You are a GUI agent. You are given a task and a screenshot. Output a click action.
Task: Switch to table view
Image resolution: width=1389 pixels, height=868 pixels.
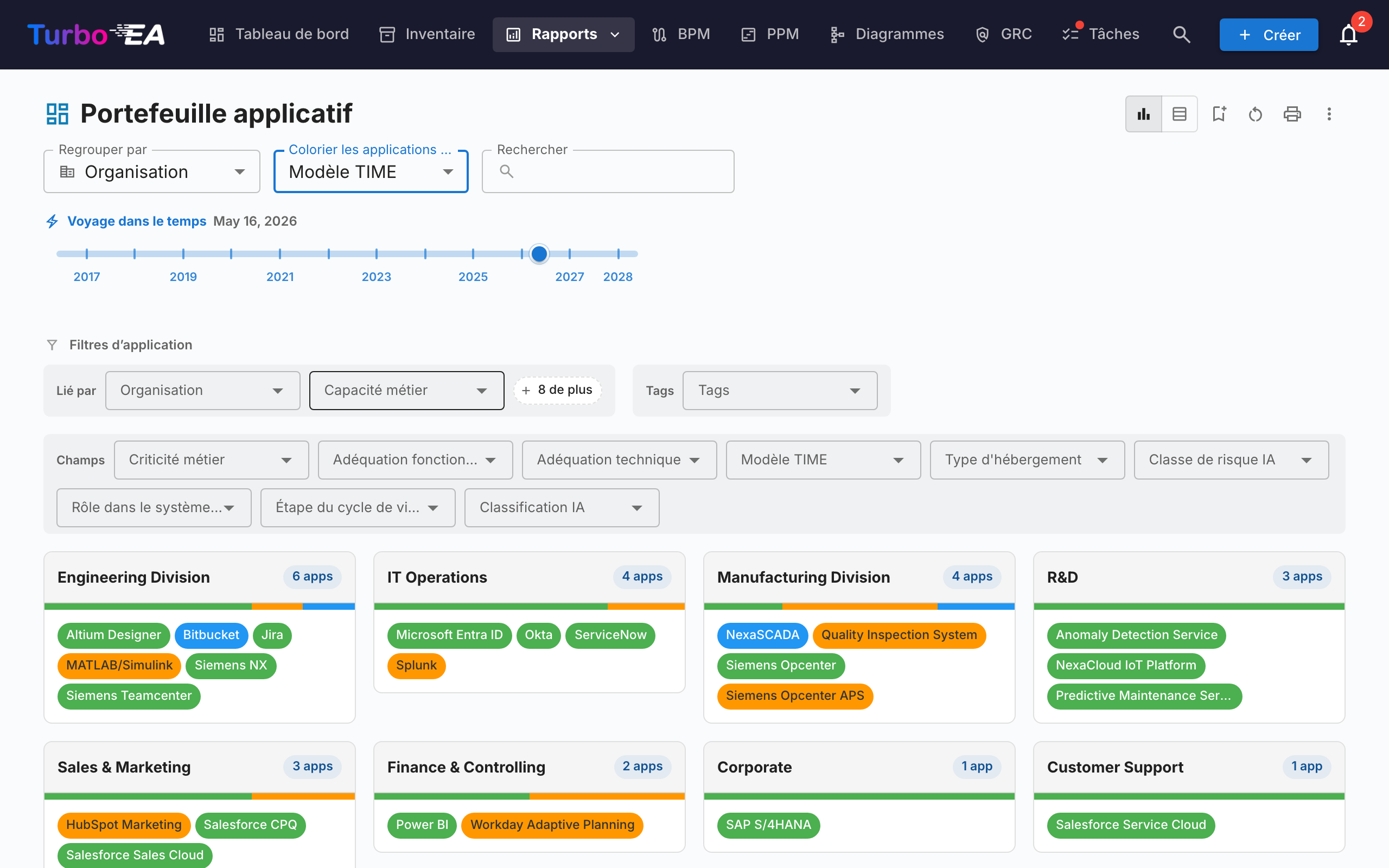pos(1180,114)
